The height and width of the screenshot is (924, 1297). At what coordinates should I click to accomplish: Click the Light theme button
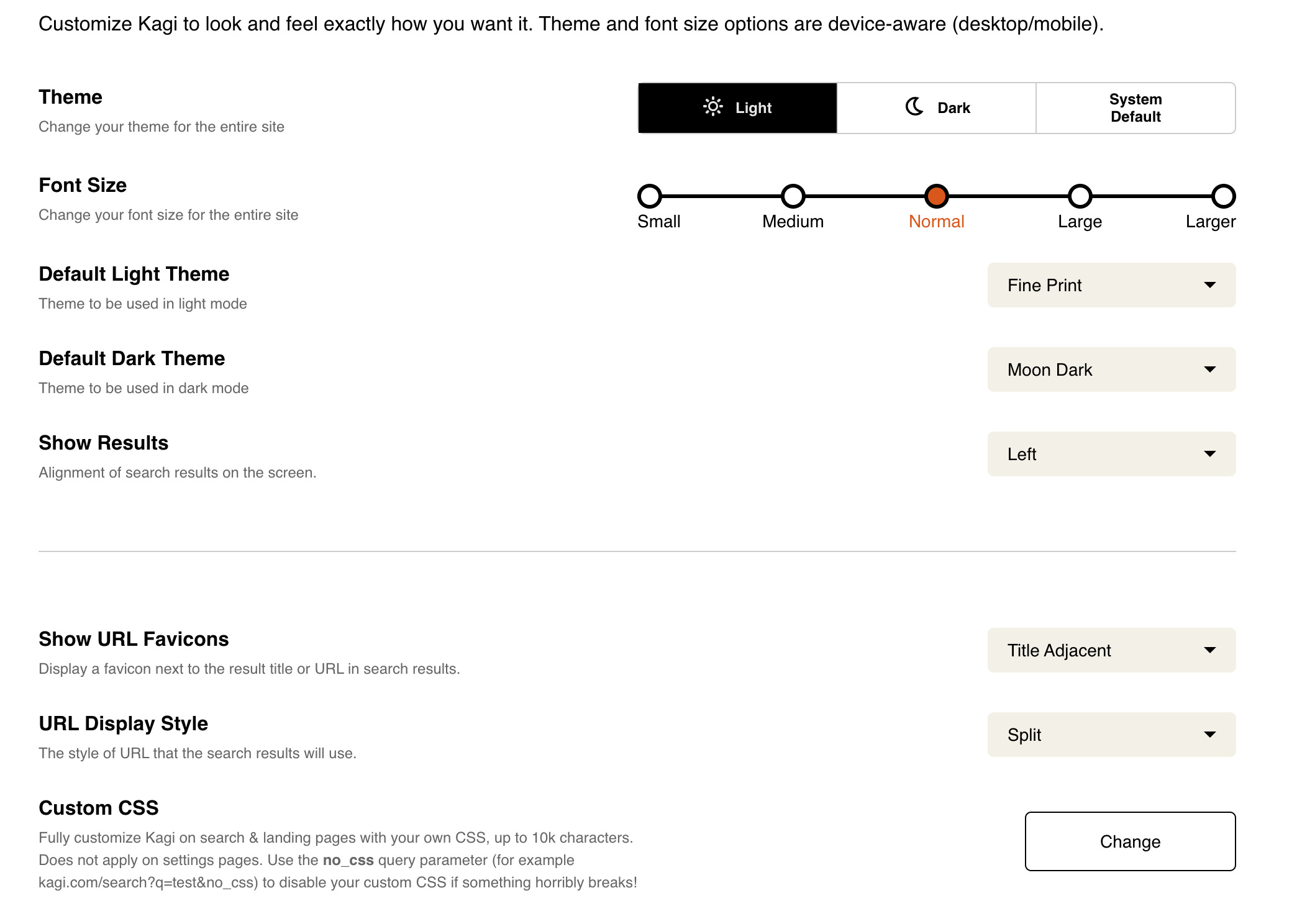[x=738, y=108]
